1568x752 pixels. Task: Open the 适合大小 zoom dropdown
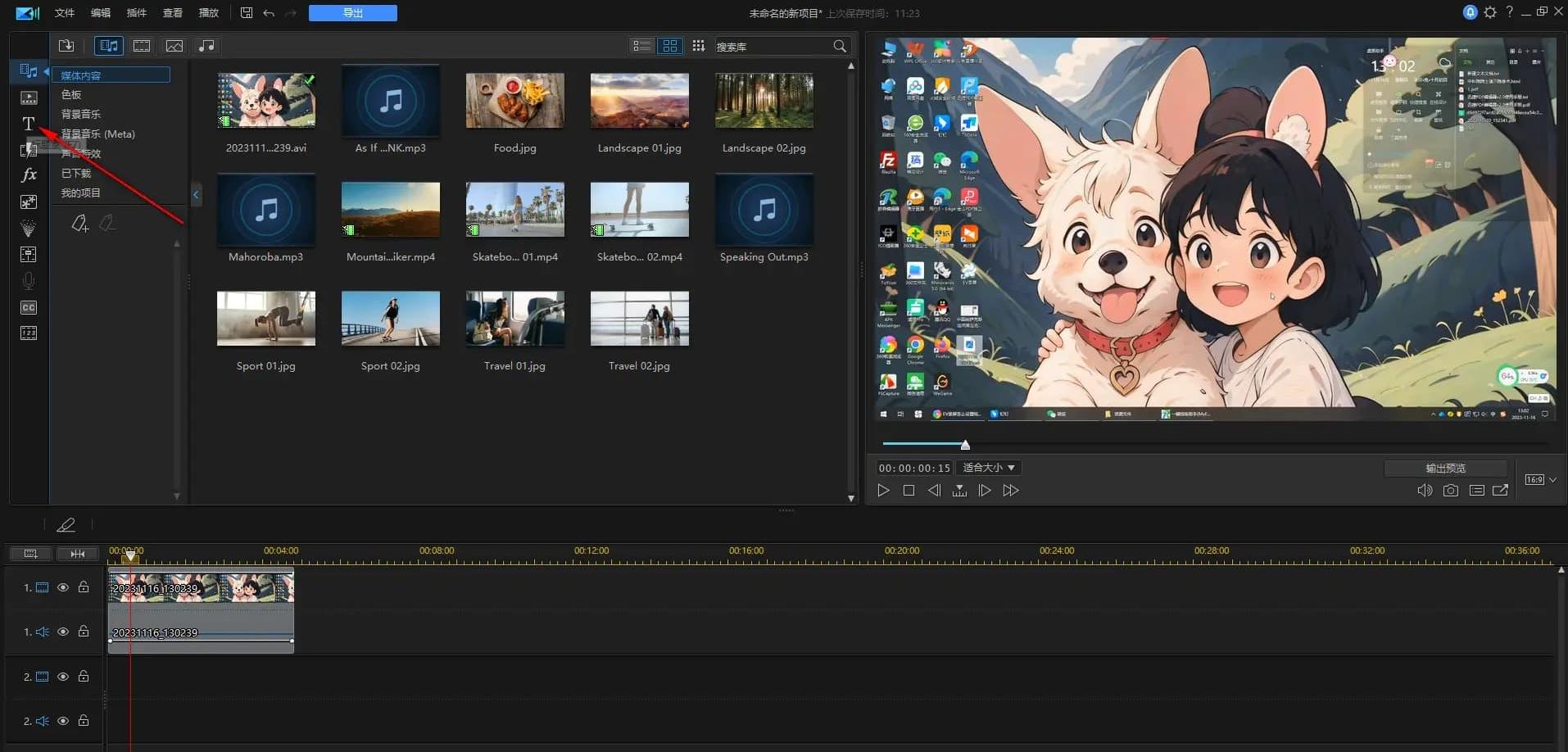(x=990, y=468)
